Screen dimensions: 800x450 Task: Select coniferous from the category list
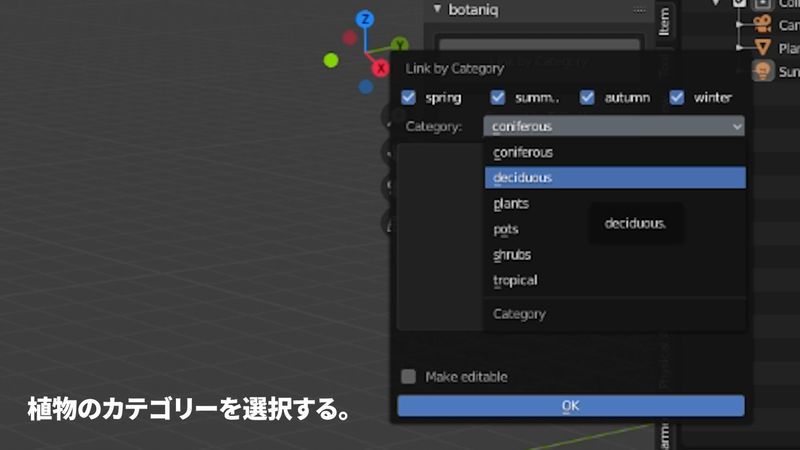point(615,152)
